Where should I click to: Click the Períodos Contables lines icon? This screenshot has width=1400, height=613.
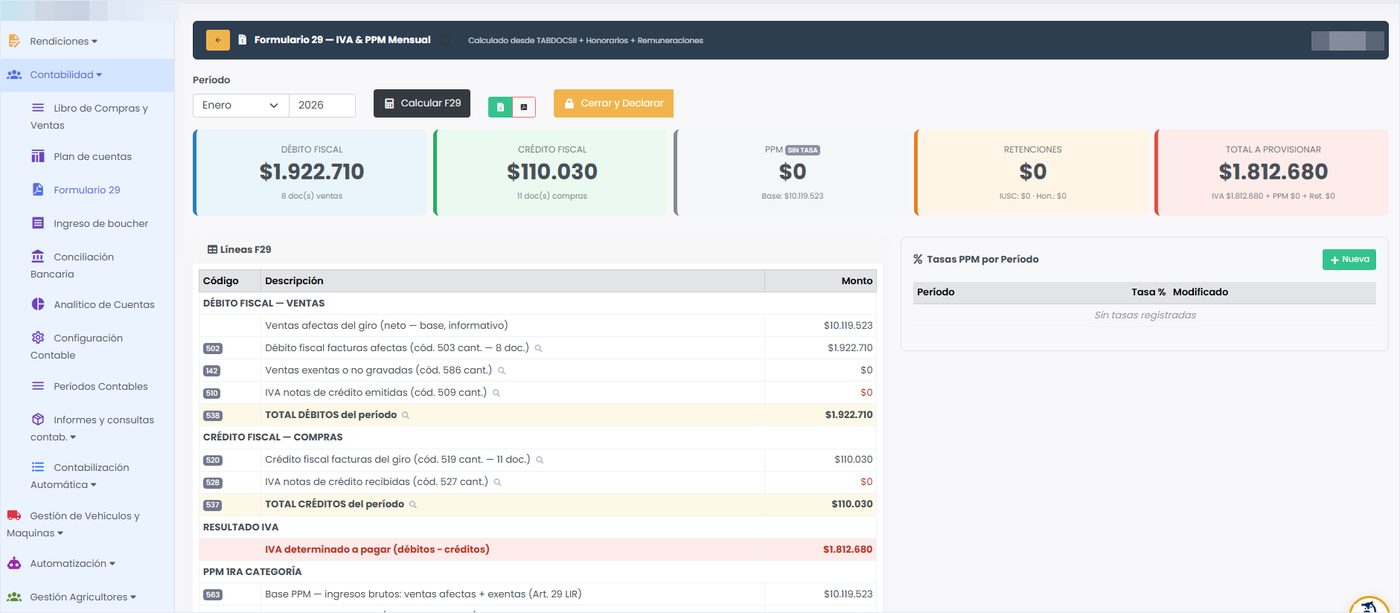point(38,386)
